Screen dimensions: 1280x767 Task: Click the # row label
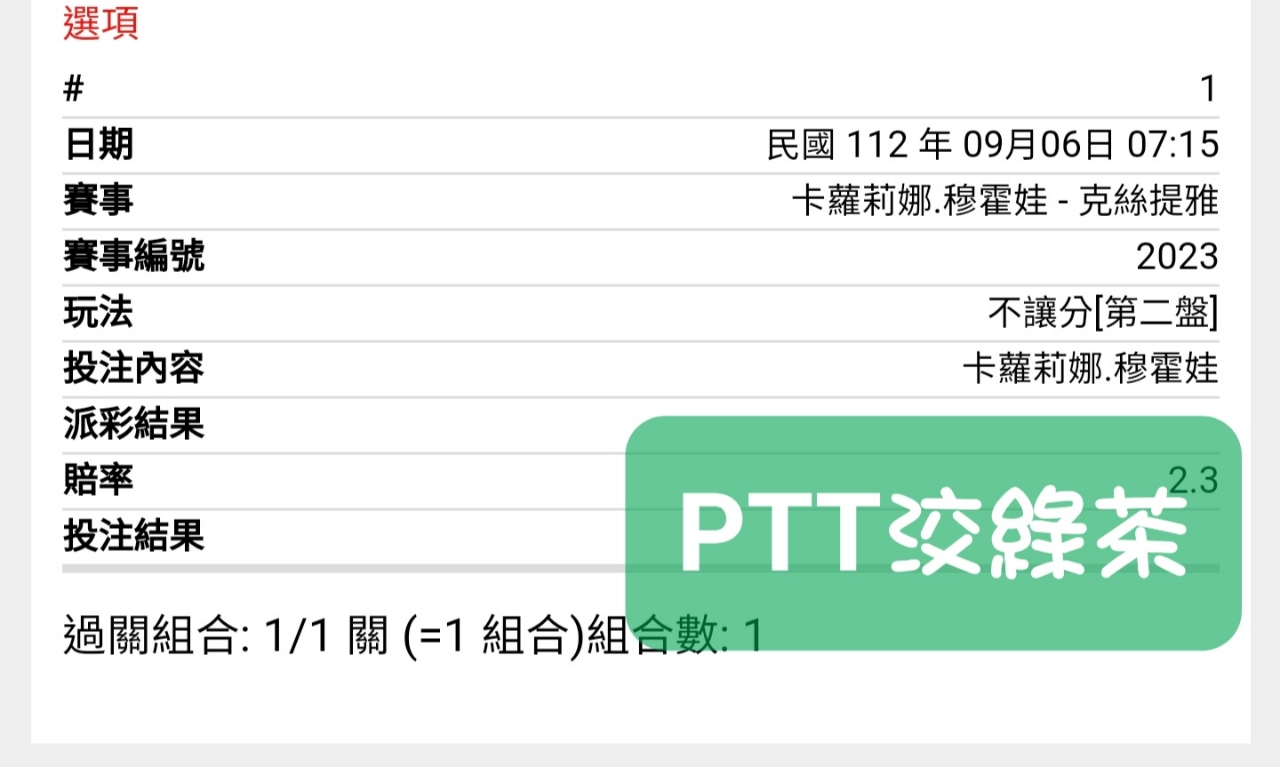[x=73, y=89]
